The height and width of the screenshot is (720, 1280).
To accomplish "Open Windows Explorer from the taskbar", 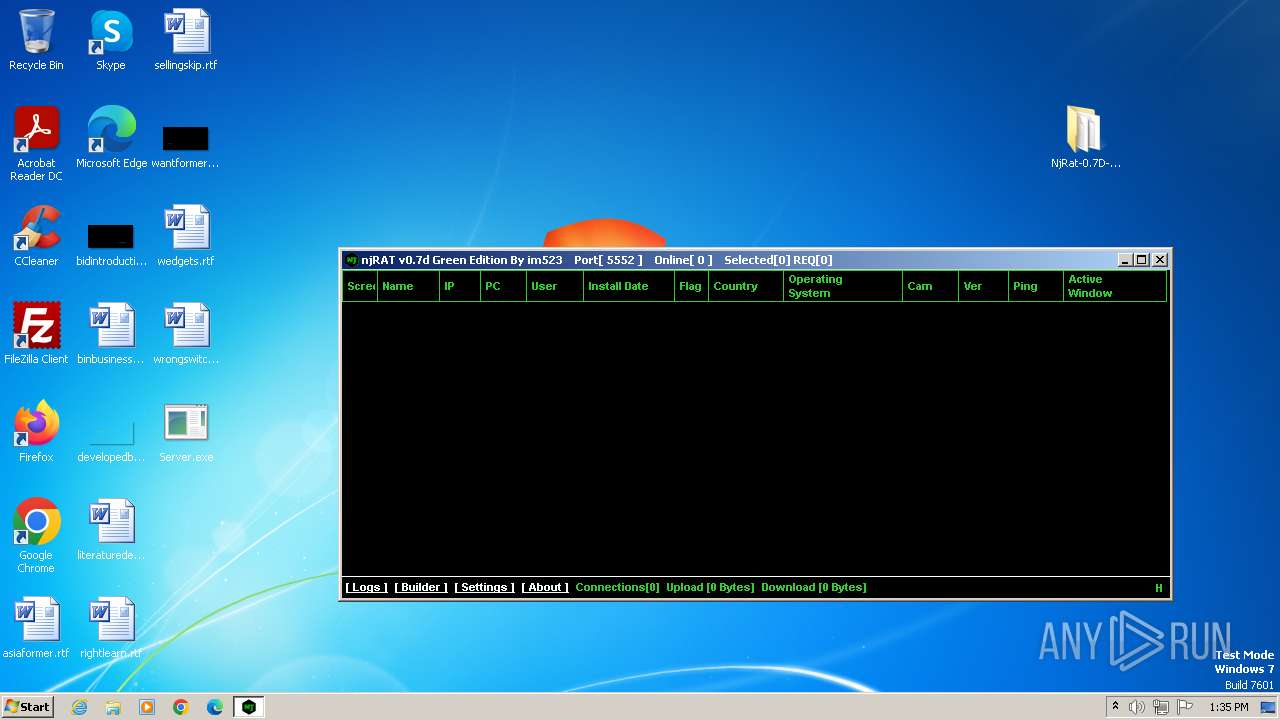I will tap(113, 707).
